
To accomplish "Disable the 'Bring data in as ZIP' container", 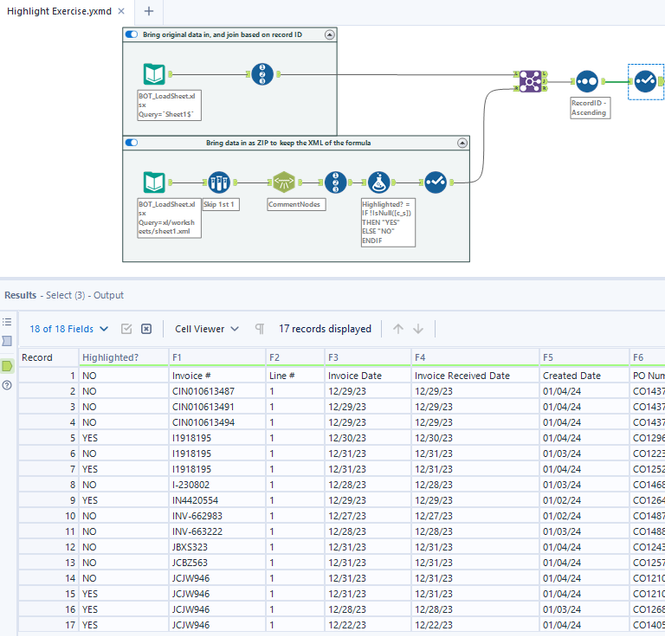I will pos(131,142).
